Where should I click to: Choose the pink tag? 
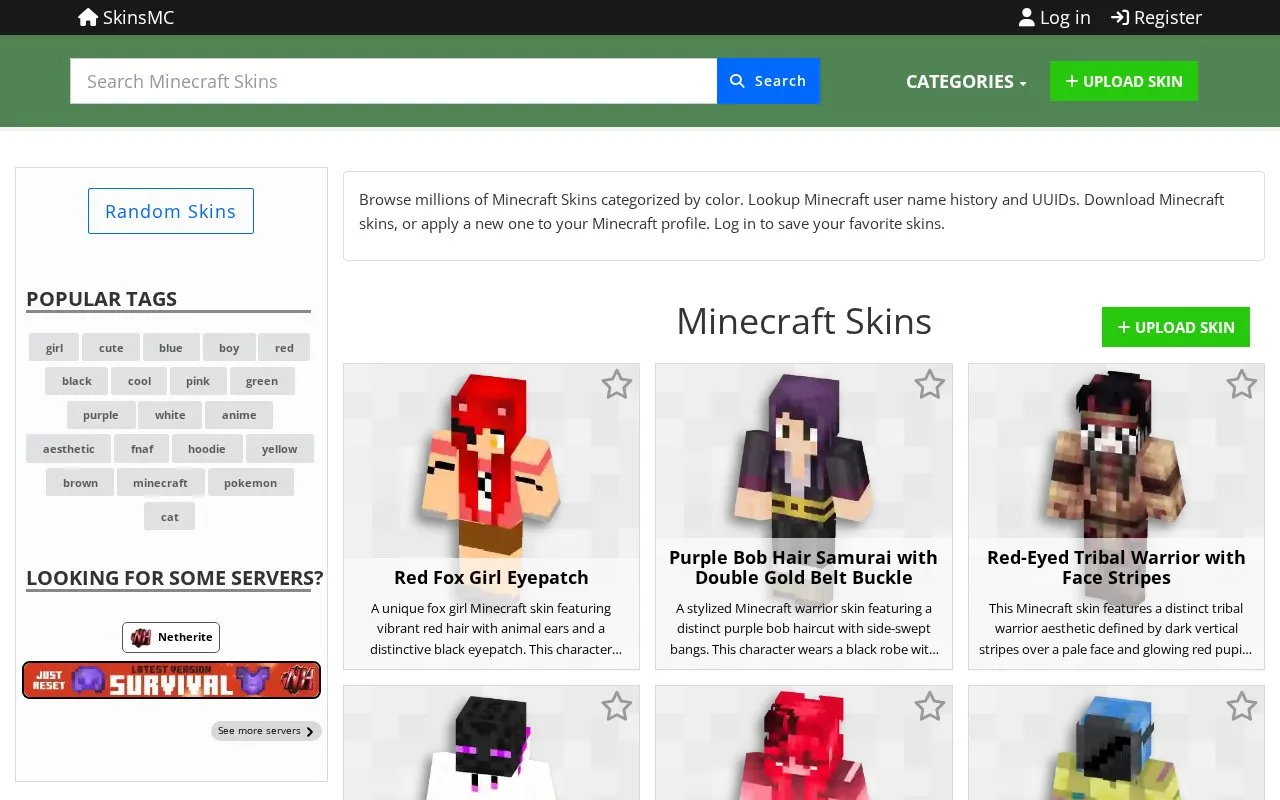[x=198, y=381]
